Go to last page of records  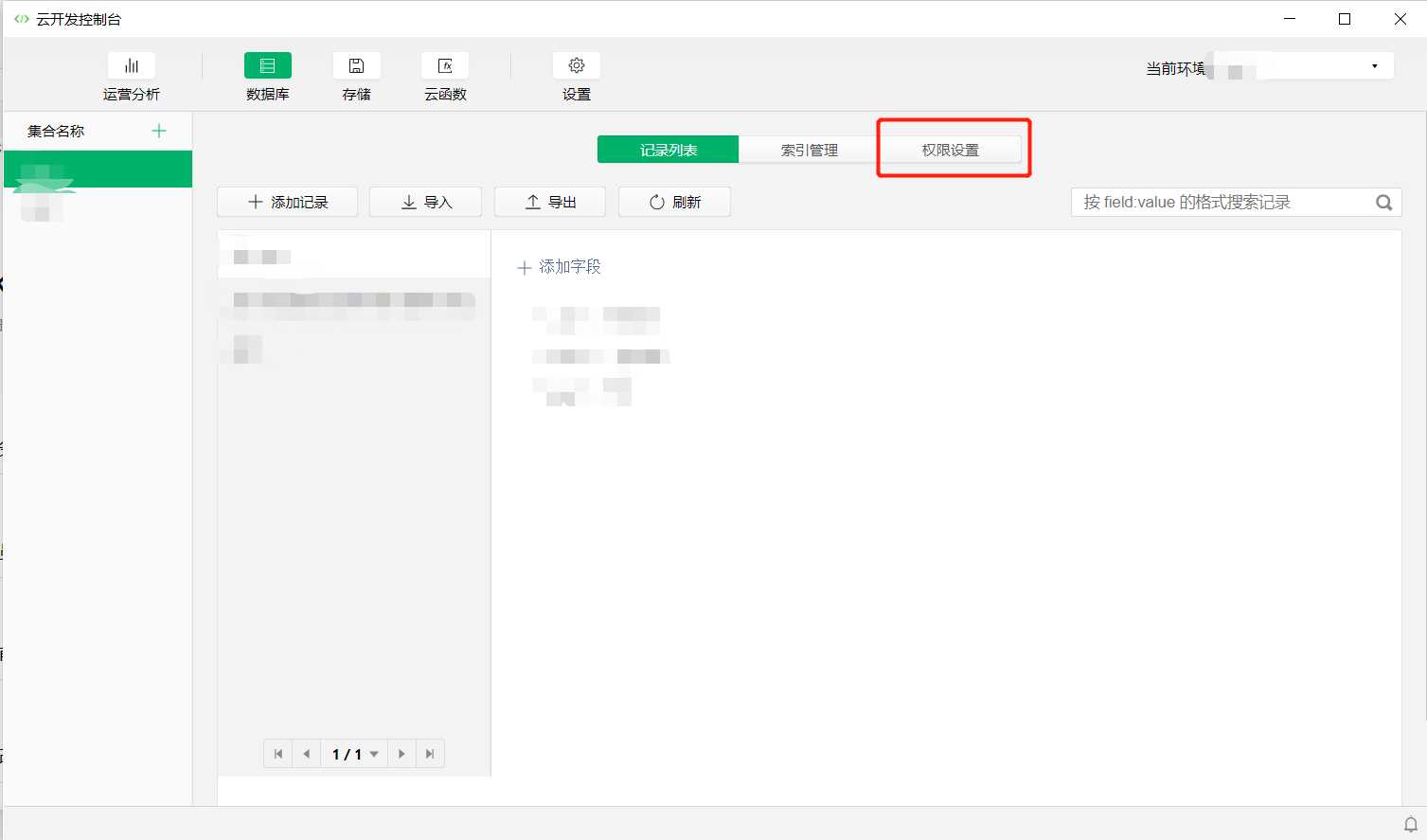coord(430,754)
